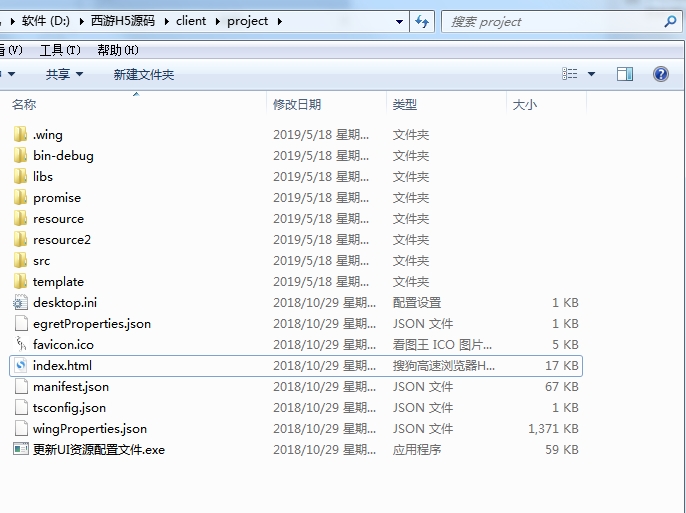Image resolution: width=686 pixels, height=513 pixels.
Task: Open the 工具(T) menu
Action: point(59,50)
